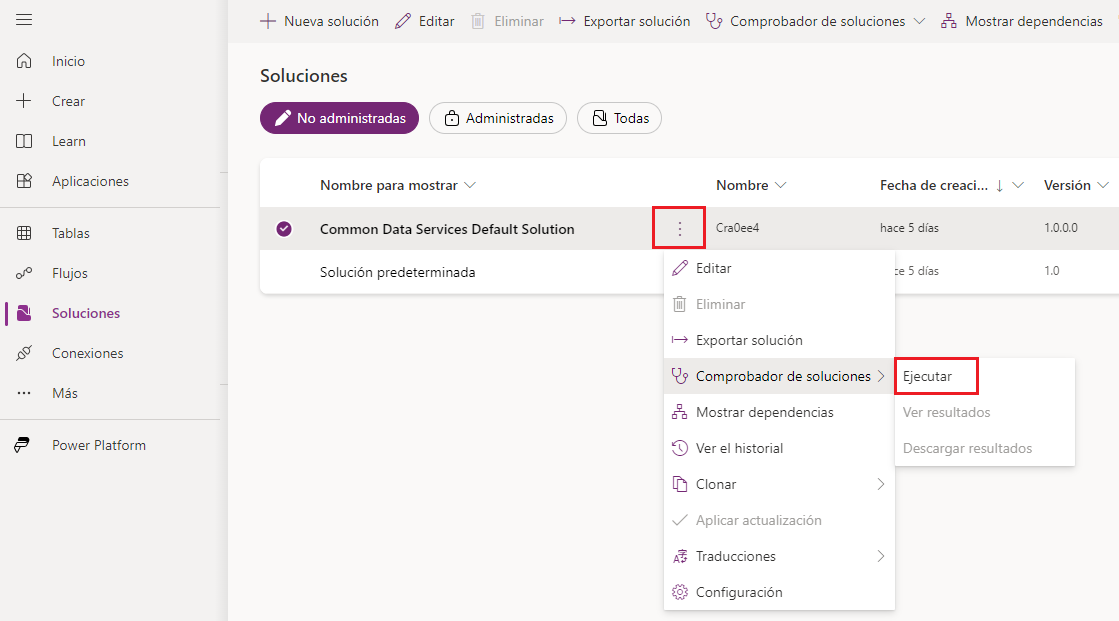Screen dimensions: 1119x621
Task: Open the Learn book icon
Action: [x=24, y=141]
